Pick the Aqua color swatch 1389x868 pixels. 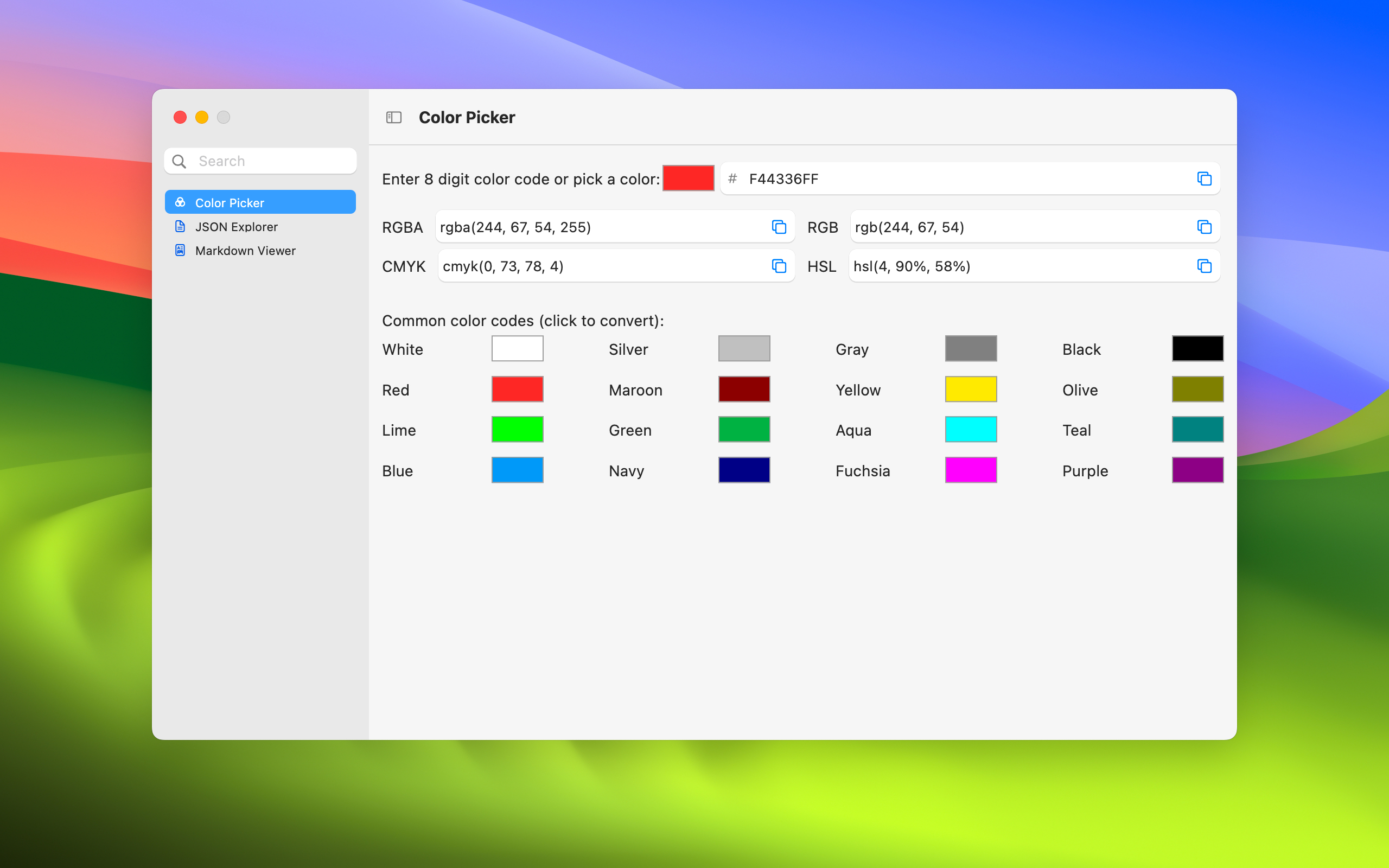[971, 430]
